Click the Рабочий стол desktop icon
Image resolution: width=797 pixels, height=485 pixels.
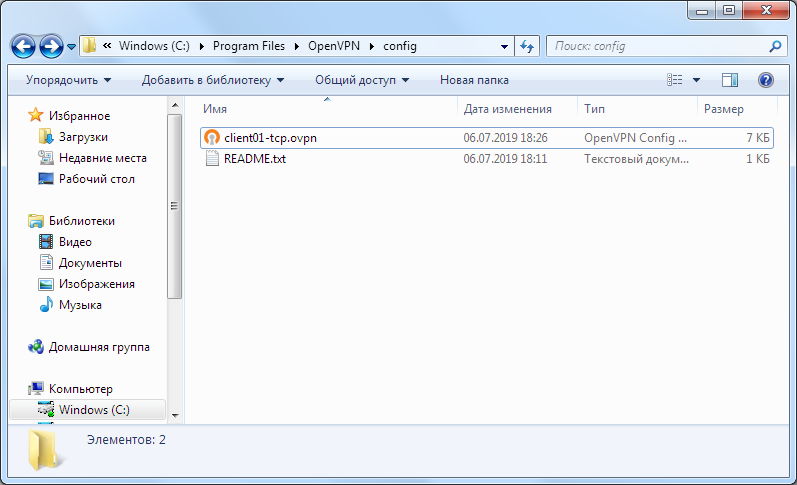[46, 178]
